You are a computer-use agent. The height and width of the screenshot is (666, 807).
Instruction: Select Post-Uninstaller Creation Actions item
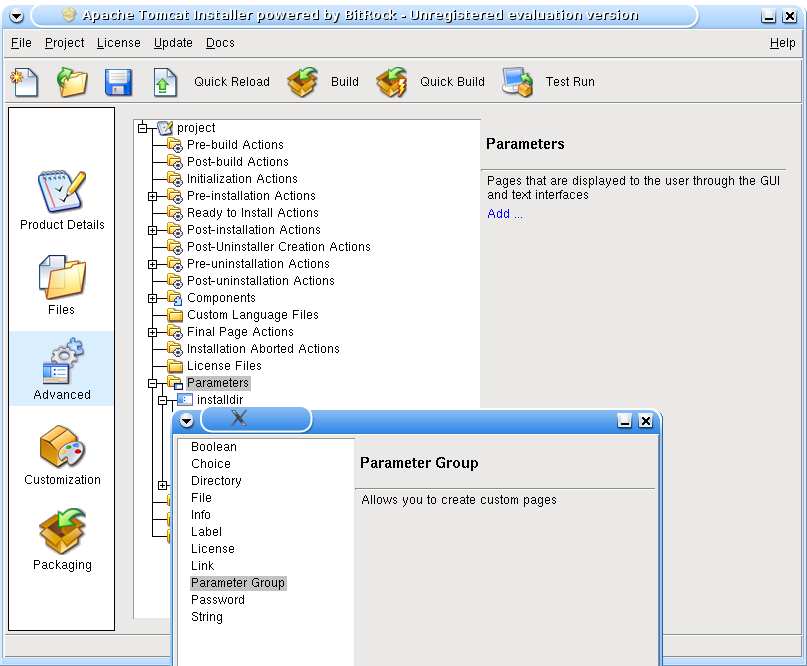tap(278, 247)
